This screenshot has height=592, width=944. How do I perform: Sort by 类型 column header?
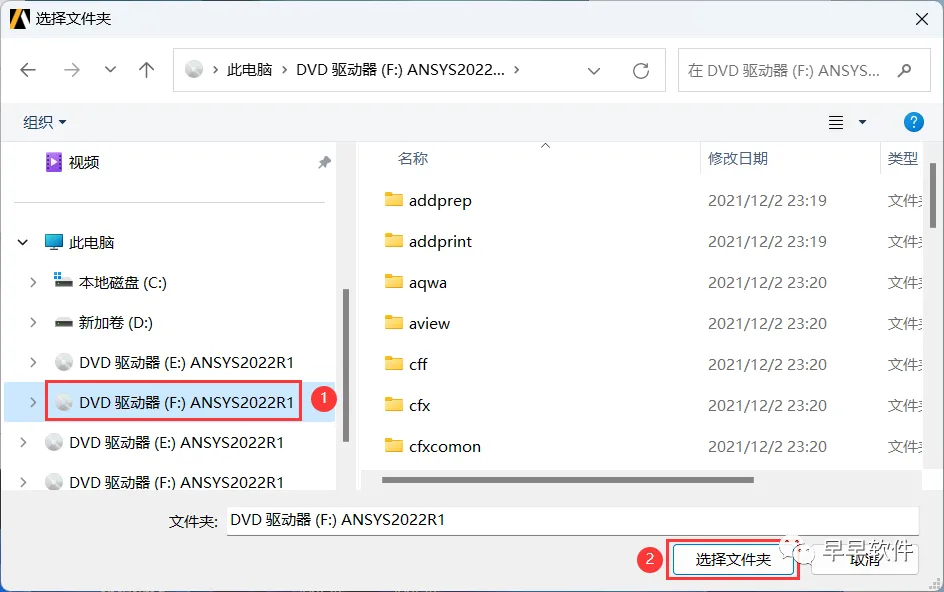tap(902, 158)
